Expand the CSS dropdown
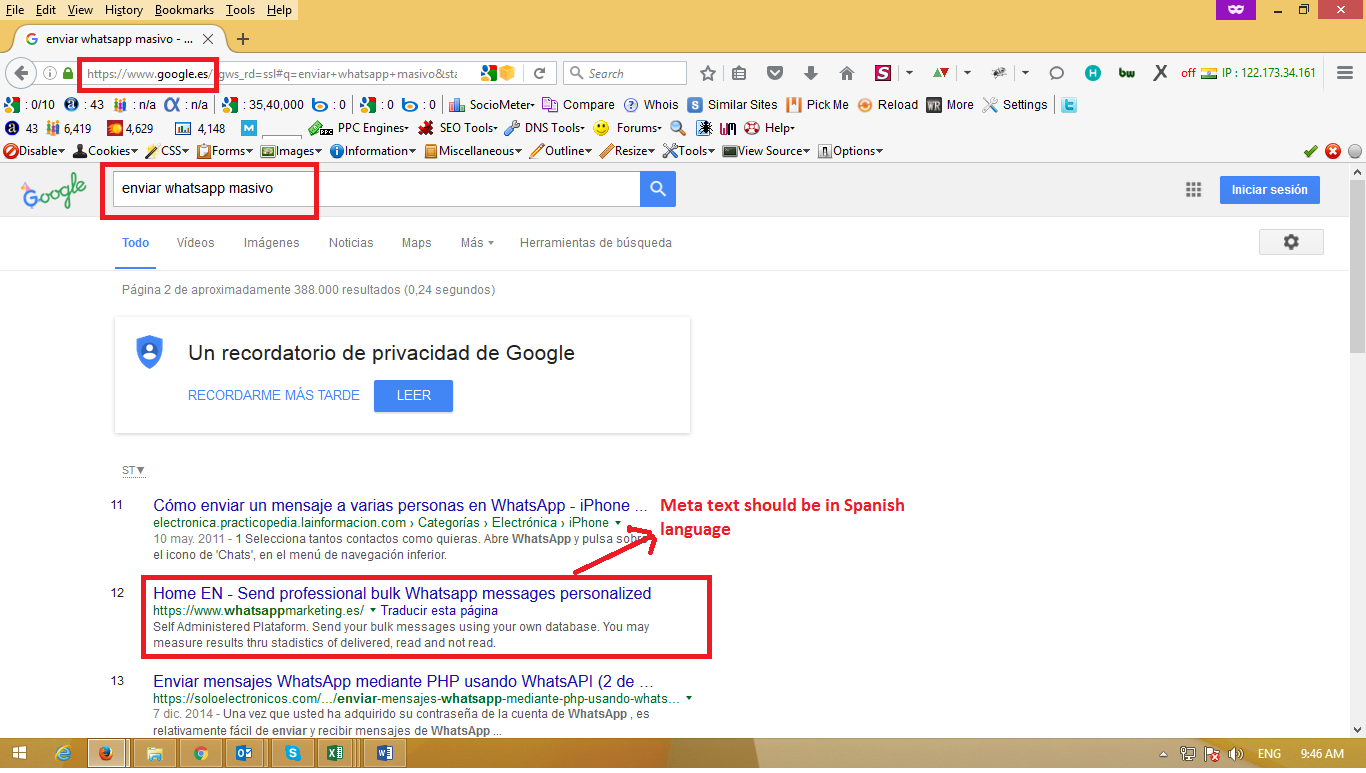Viewport: 1366px width, 773px height. [168, 151]
